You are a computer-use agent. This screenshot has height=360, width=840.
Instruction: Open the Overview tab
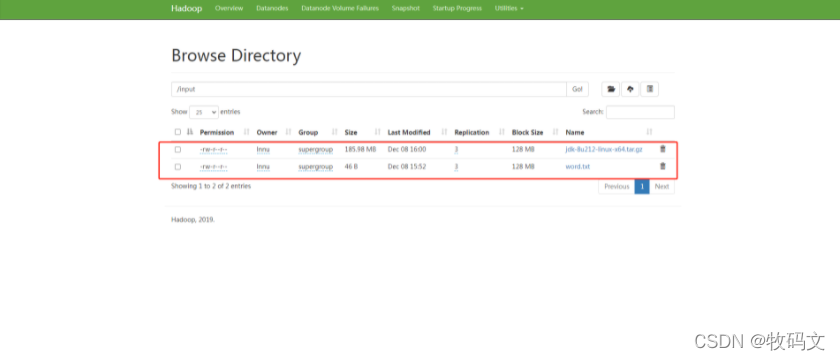(x=229, y=9)
